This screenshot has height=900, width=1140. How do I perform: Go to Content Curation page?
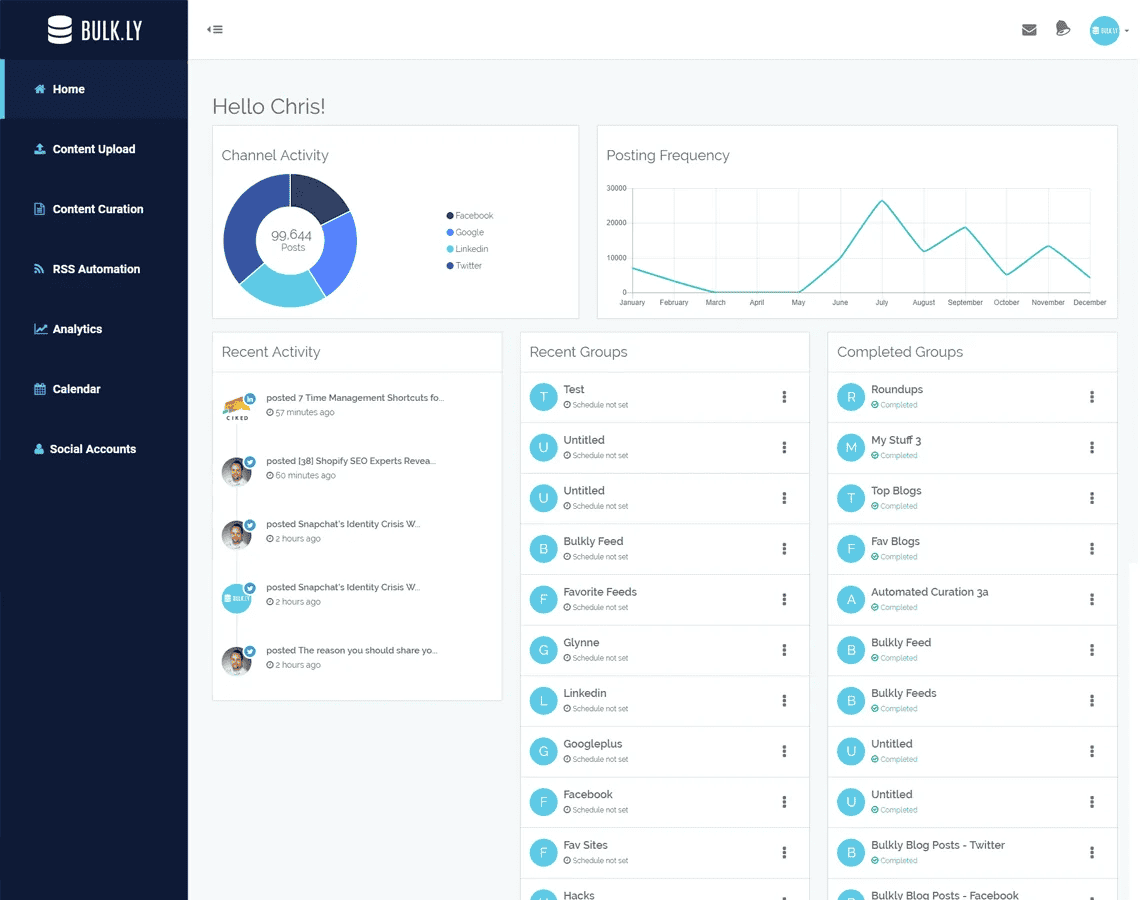[x=97, y=209]
